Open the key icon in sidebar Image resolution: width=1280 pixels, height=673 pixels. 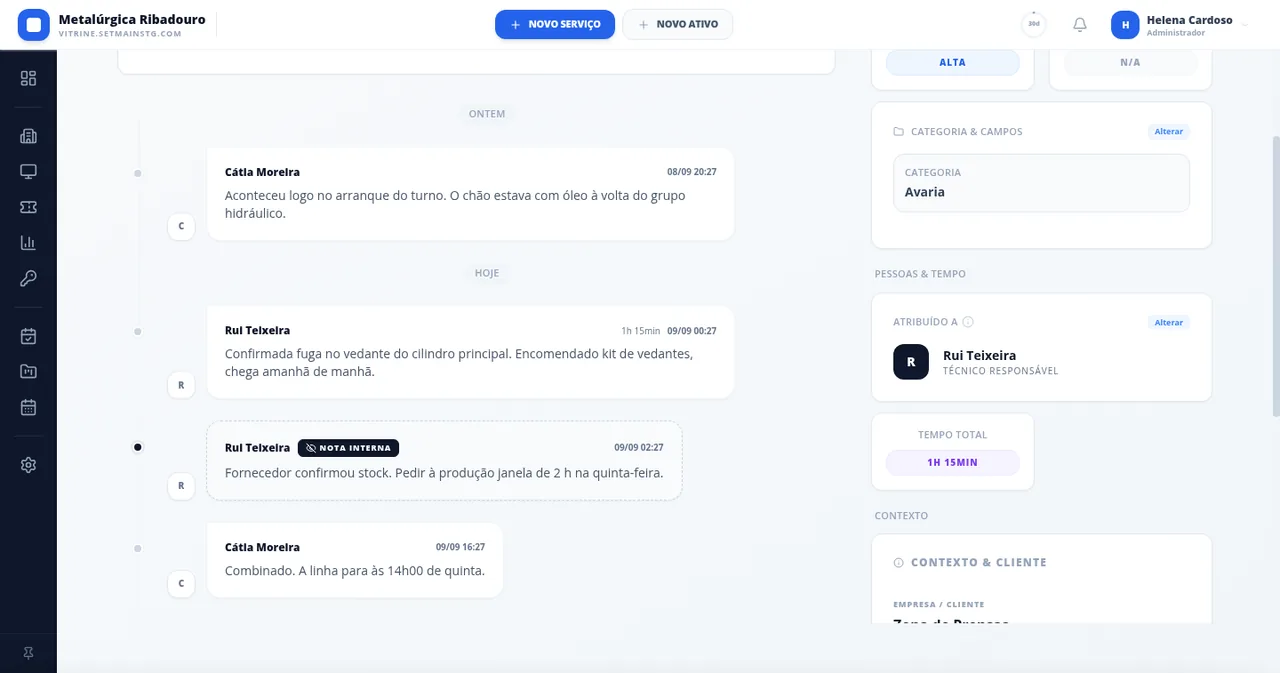[28, 278]
